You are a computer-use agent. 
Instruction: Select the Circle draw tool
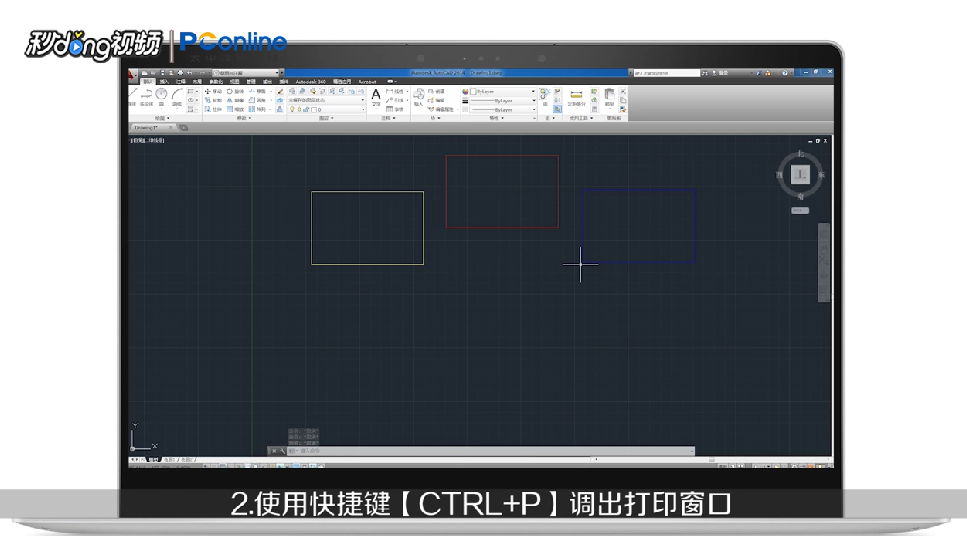(161, 96)
